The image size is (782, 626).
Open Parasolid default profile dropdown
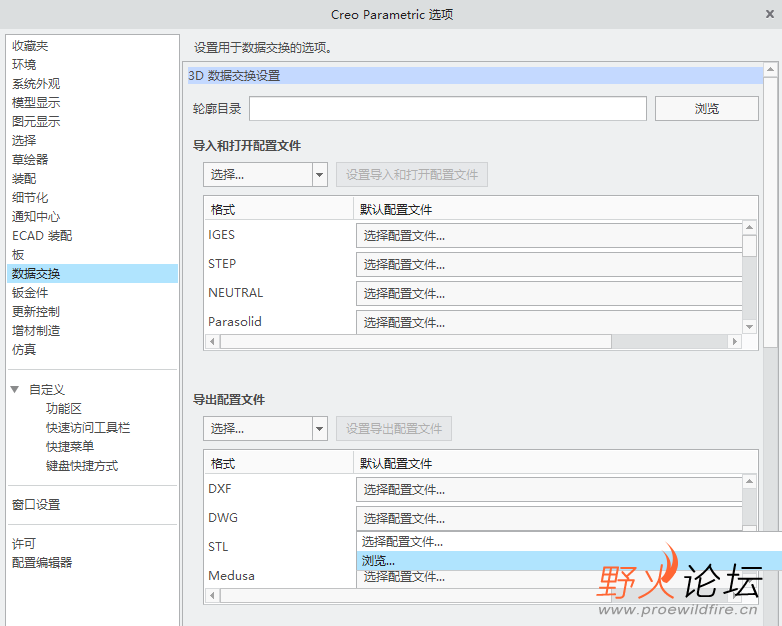[x=549, y=322]
